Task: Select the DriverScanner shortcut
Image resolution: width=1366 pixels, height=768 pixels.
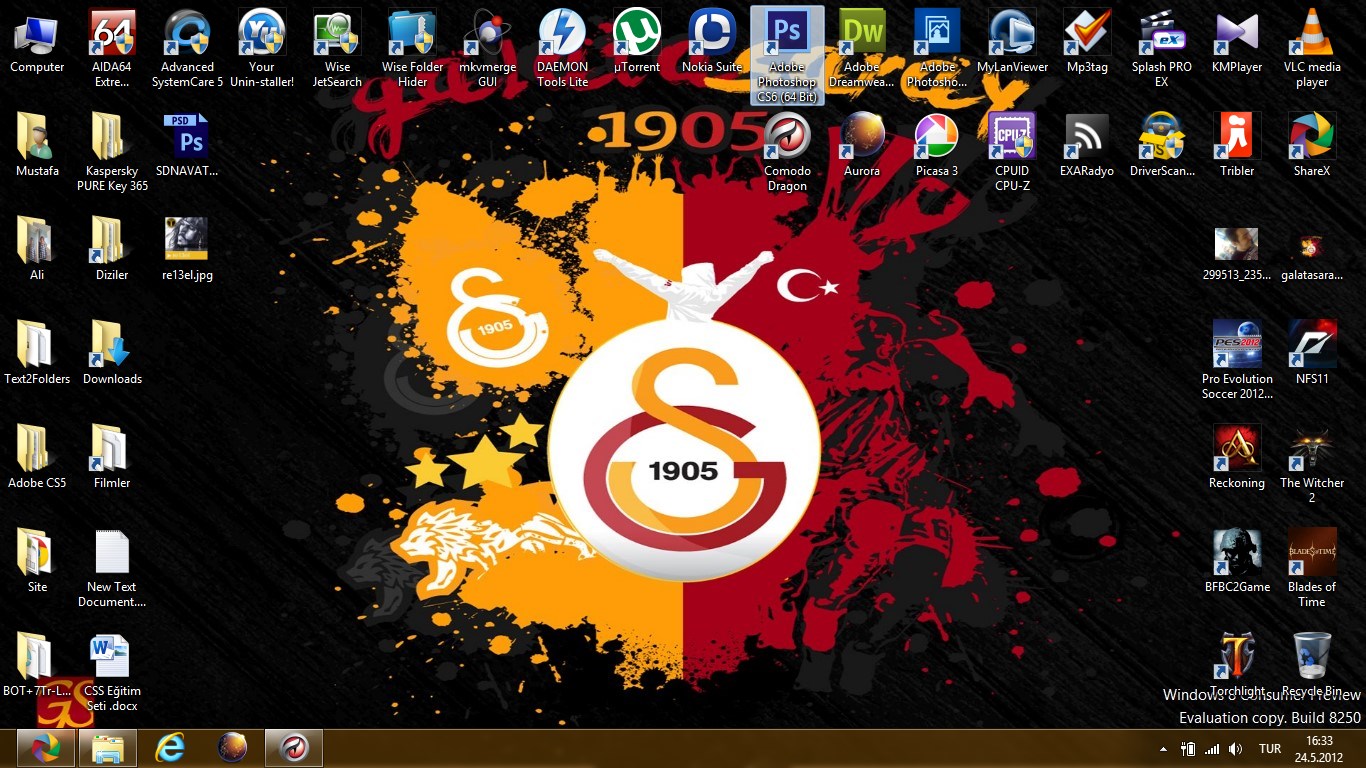Action: [x=1162, y=146]
